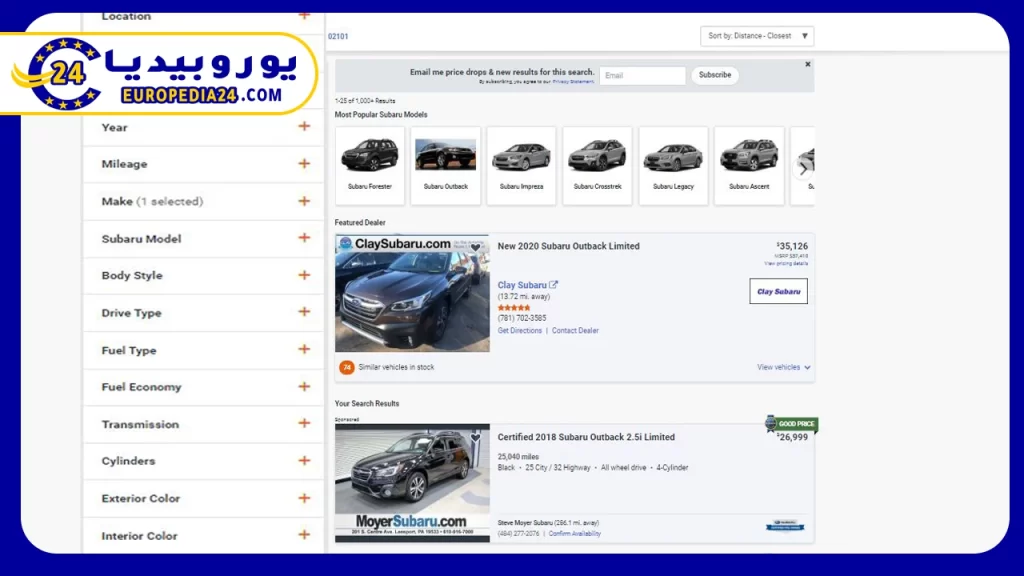Expand the Subaru Model filter plus icon

(x=304, y=238)
